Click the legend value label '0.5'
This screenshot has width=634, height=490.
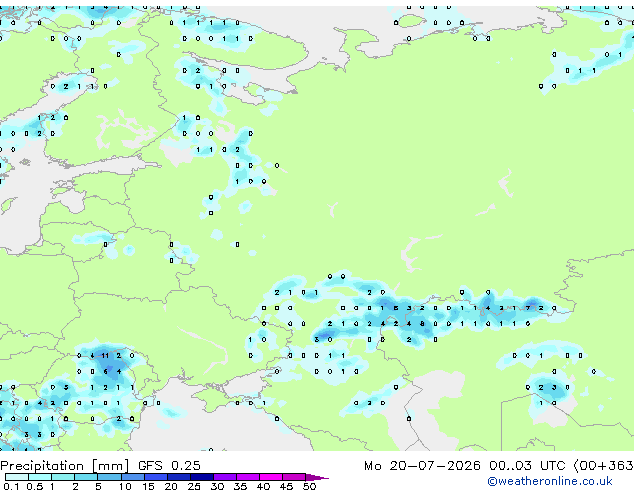pyautogui.click(x=35, y=486)
